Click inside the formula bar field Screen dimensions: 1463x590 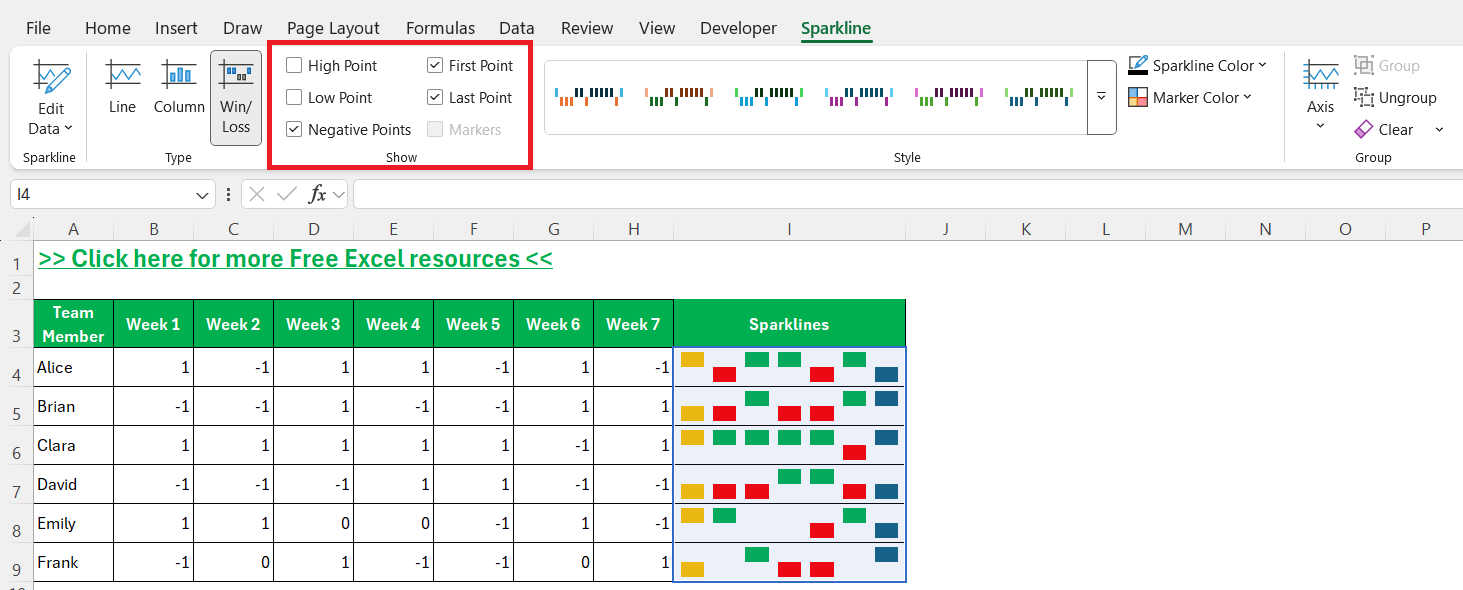tap(905, 194)
